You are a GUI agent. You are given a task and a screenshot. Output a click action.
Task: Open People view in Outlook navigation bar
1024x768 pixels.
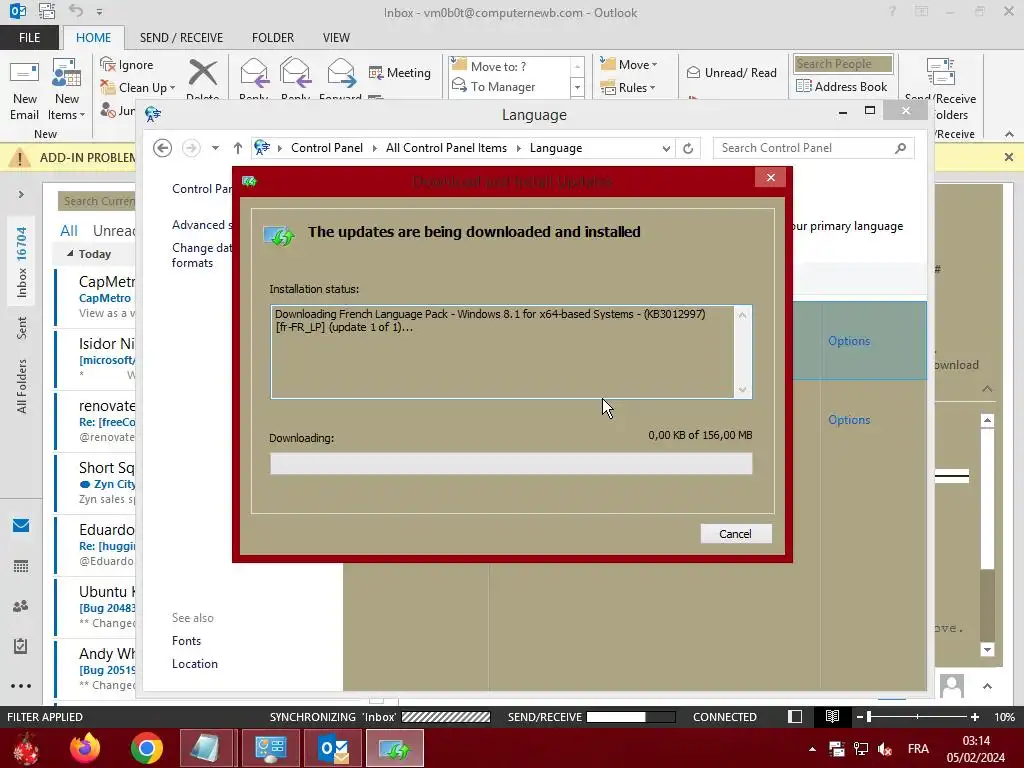pyautogui.click(x=21, y=606)
